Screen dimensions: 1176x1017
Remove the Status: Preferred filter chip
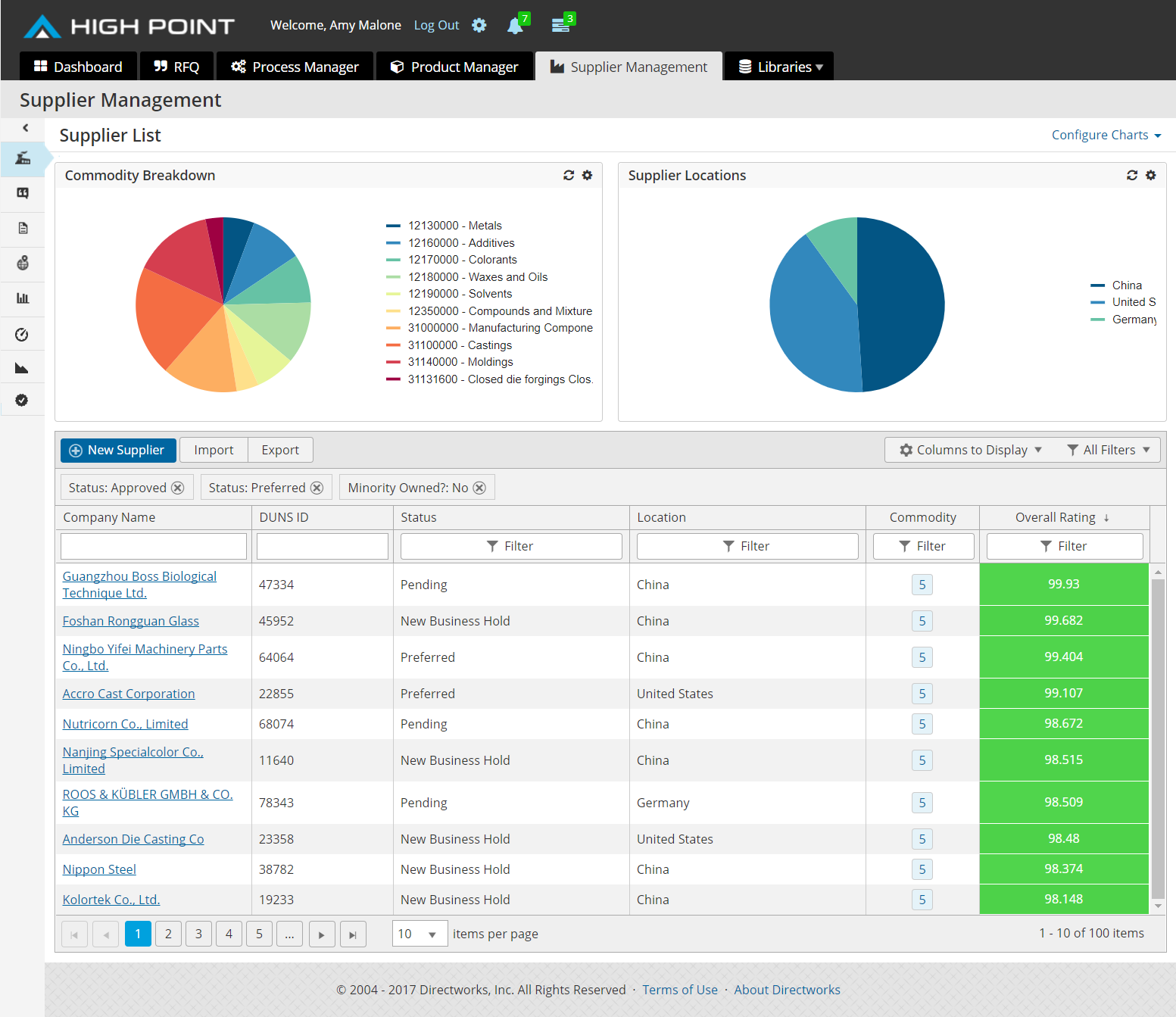(317, 488)
